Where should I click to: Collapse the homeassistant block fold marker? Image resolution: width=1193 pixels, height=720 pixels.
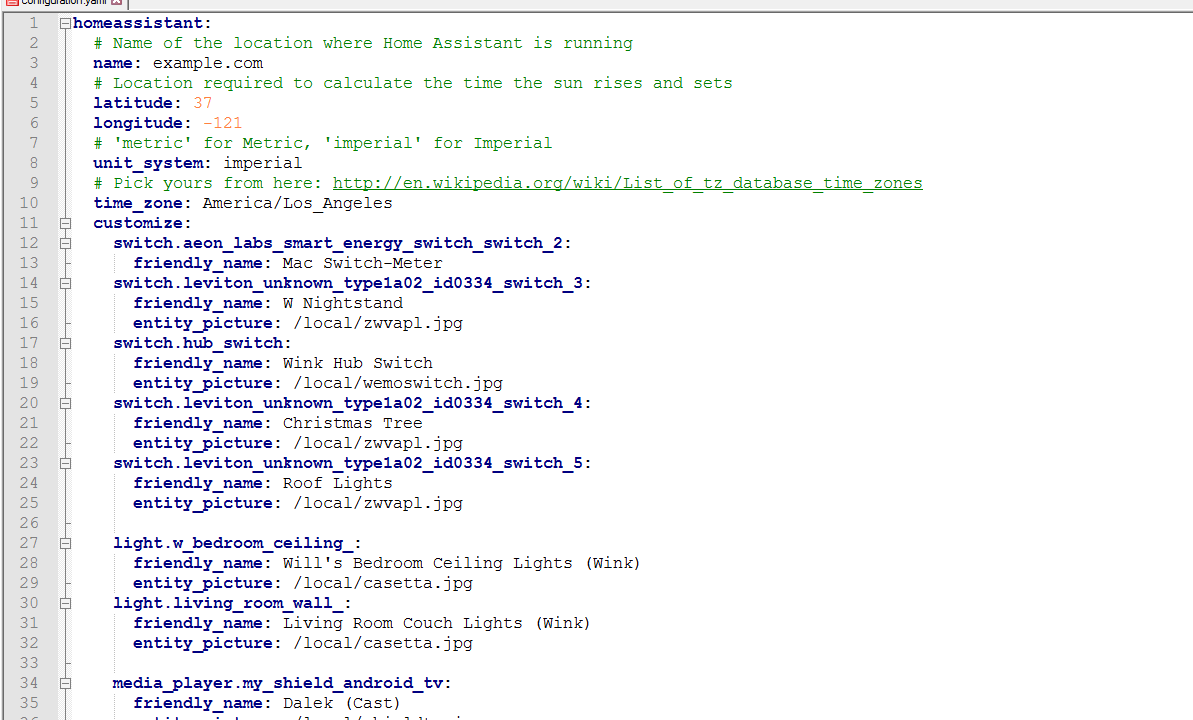65,24
